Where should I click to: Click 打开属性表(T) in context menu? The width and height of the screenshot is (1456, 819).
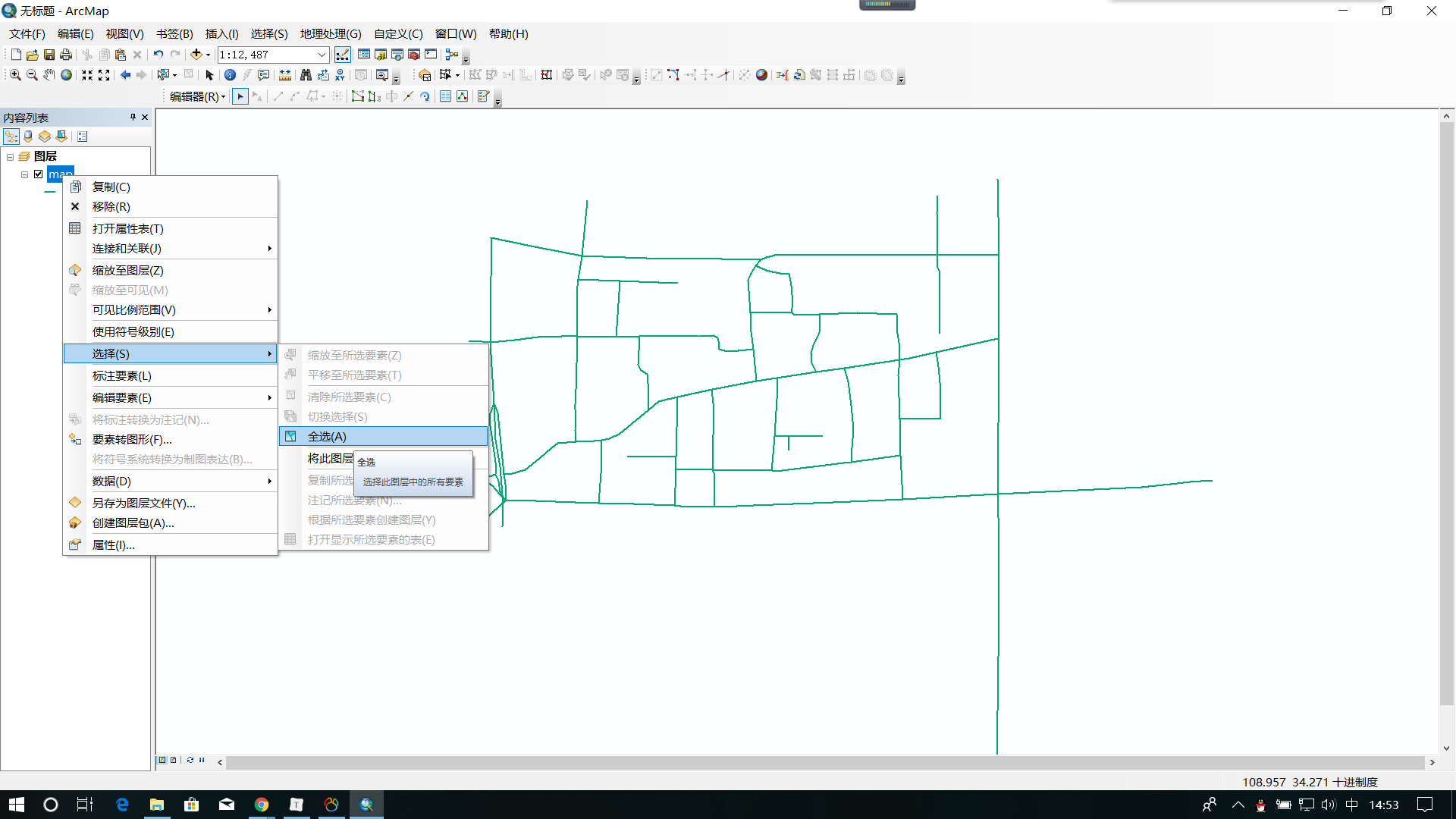coord(128,228)
